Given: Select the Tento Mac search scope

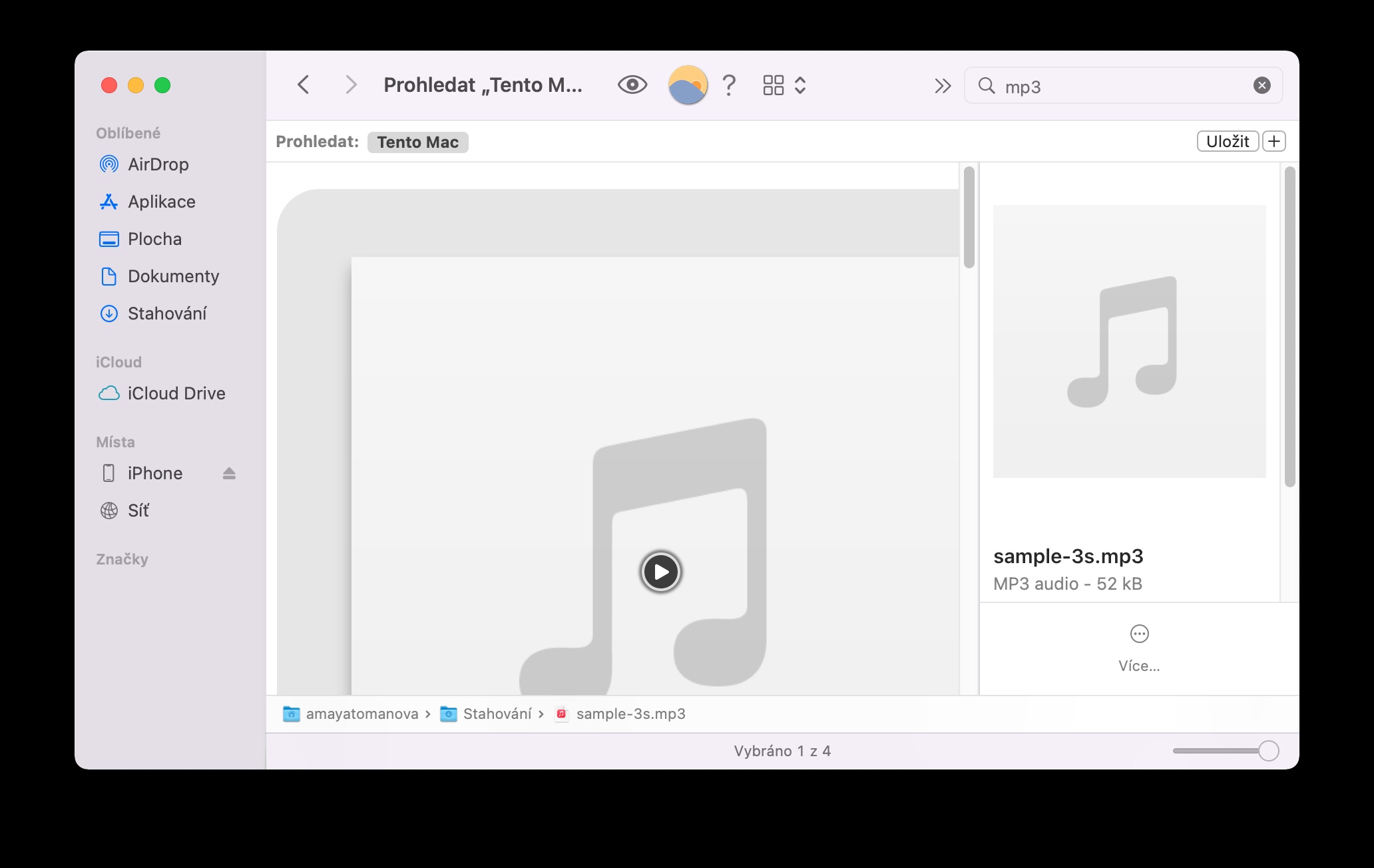Looking at the screenshot, I should (417, 142).
